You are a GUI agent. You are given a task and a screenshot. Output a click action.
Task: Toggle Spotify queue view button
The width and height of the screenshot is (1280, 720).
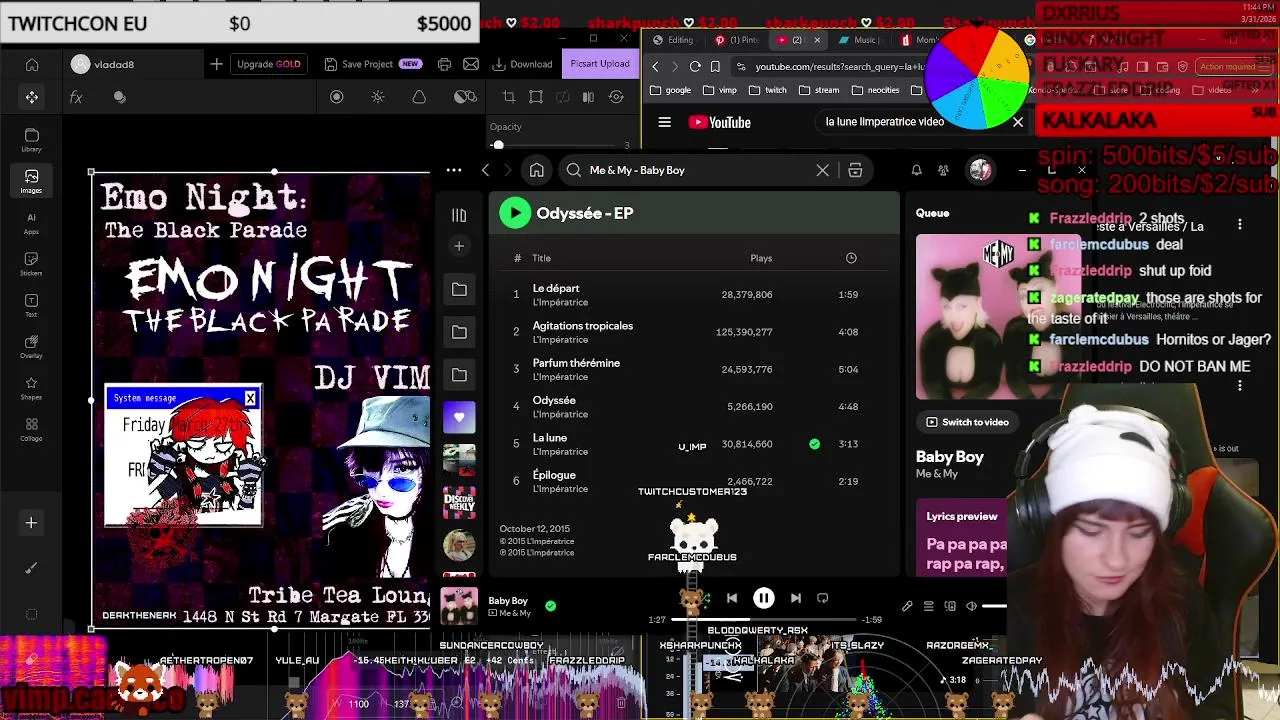click(928, 606)
